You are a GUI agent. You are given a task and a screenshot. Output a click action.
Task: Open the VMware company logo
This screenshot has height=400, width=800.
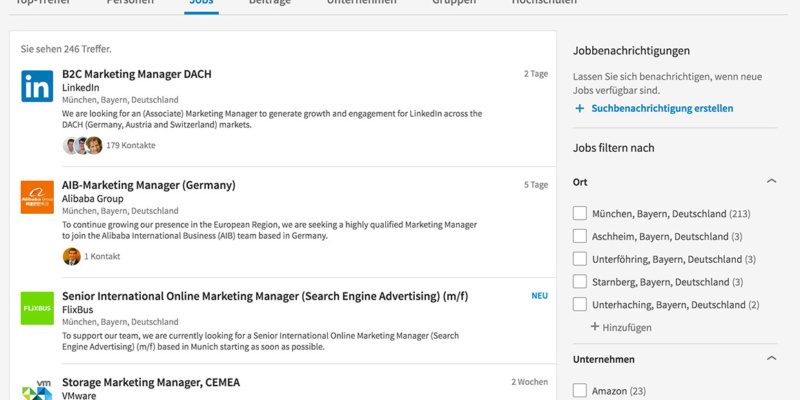[x=37, y=390]
